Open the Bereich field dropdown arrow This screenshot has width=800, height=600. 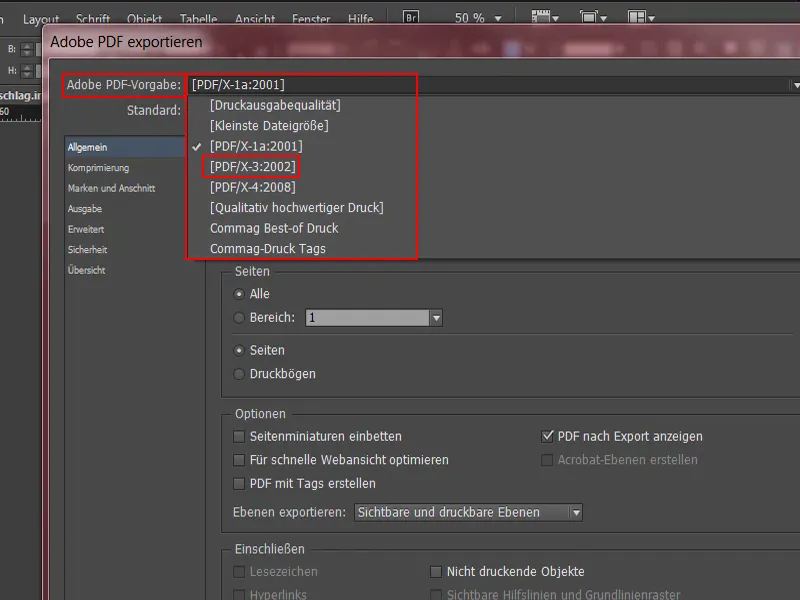tap(436, 318)
